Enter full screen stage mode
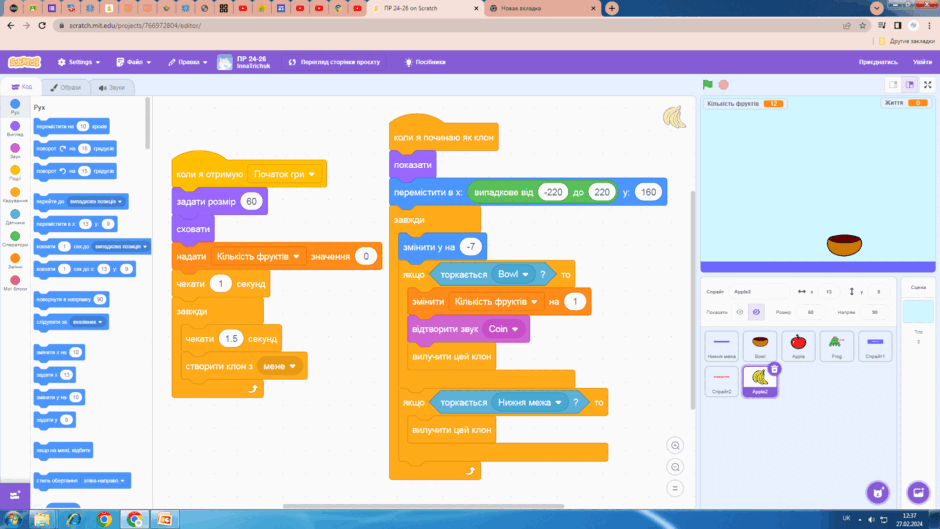This screenshot has height=529, width=940. (927, 85)
